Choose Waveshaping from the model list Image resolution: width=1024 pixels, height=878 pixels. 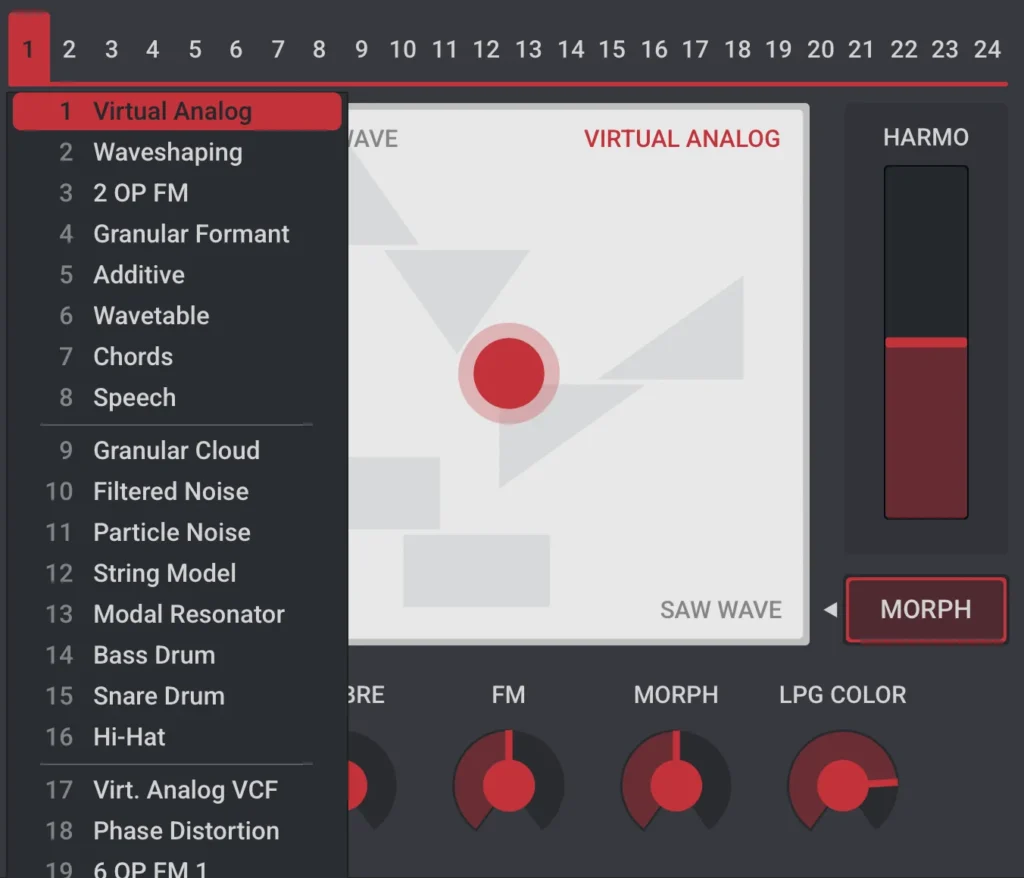177,152
